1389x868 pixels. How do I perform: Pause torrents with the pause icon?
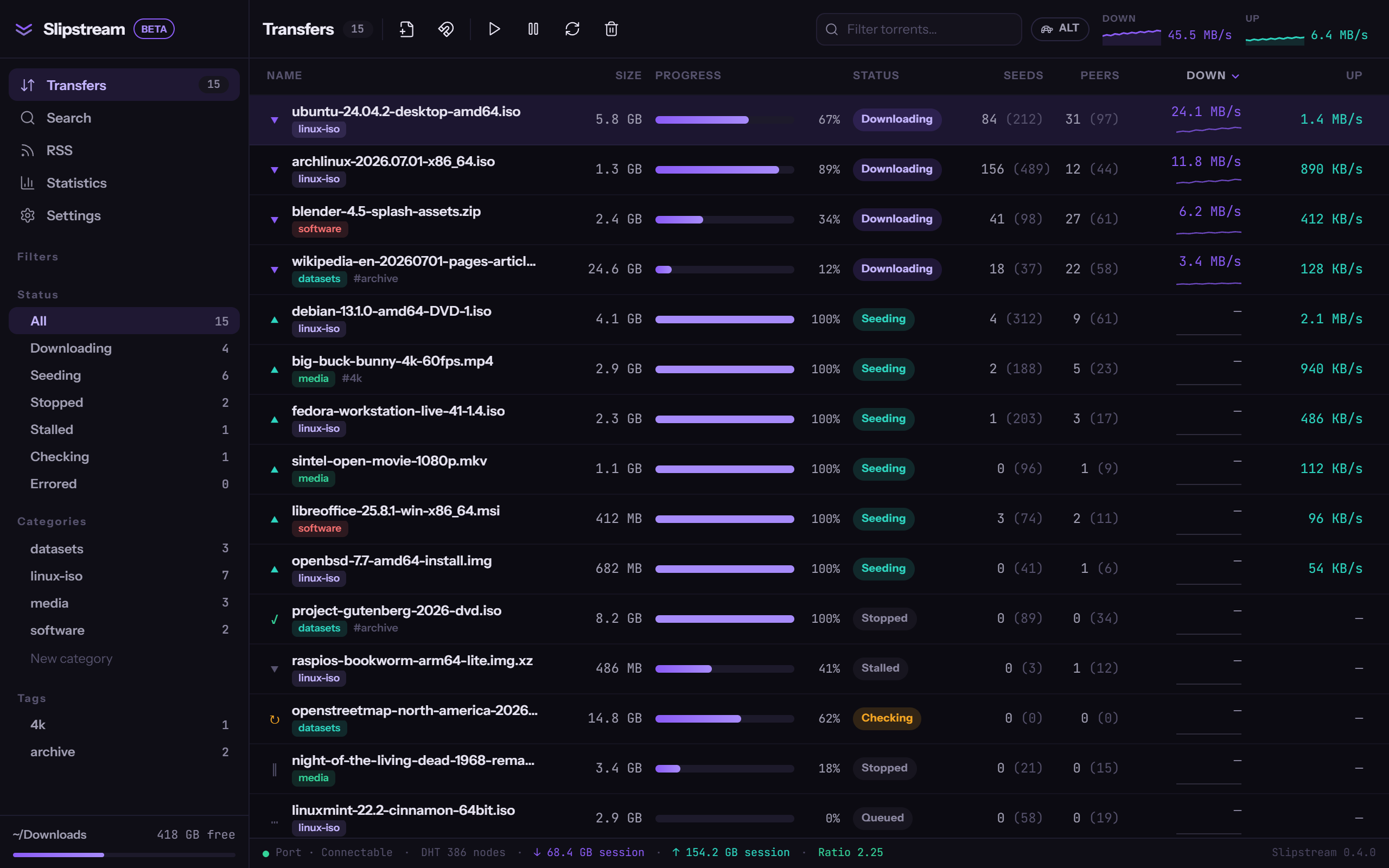tap(533, 29)
